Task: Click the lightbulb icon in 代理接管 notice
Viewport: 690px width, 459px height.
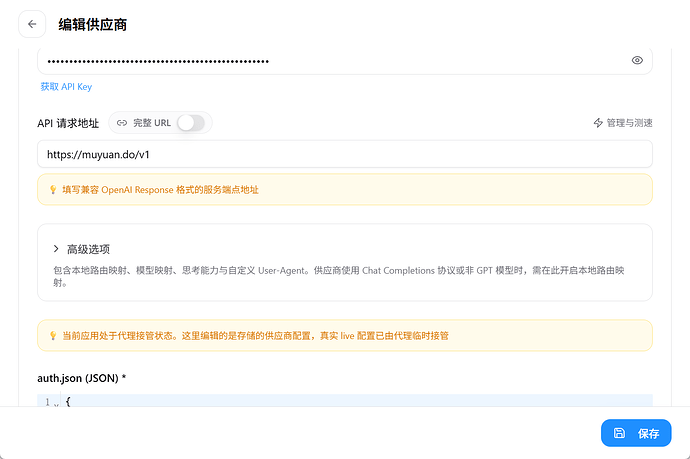Action: [53, 336]
